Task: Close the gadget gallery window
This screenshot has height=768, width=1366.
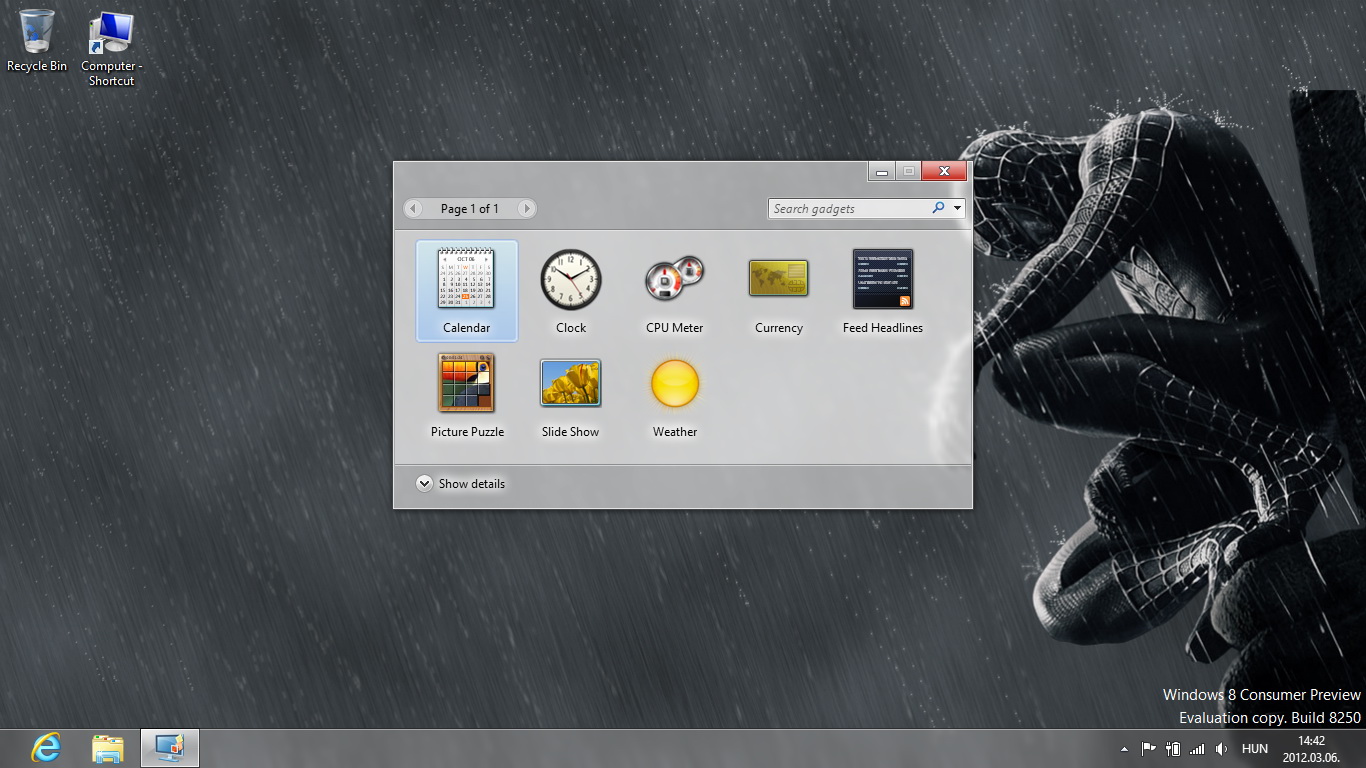Action: pos(944,171)
